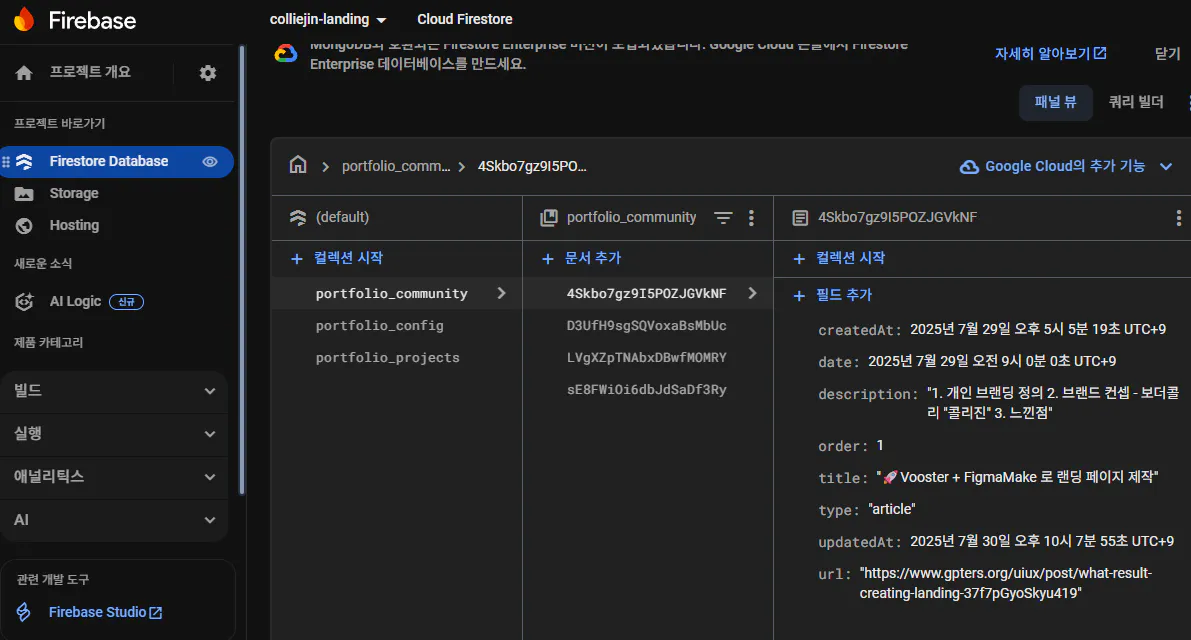The image size is (1191, 640).
Task: Click the 자세히 알아보기 link
Action: tap(1050, 53)
